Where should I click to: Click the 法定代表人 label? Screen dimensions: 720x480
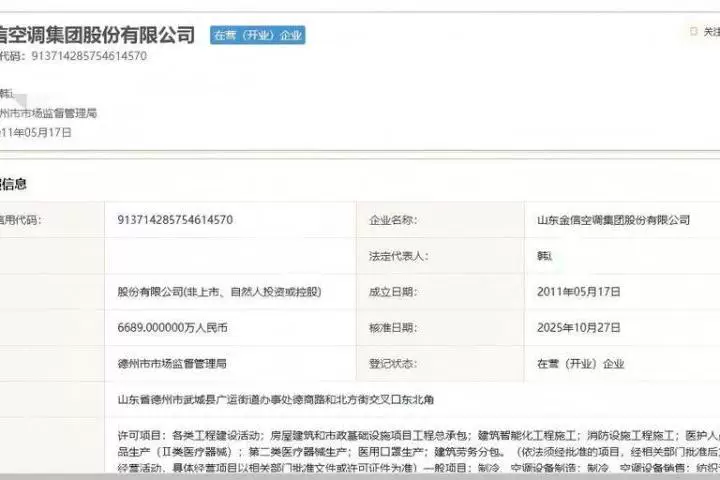click(399, 256)
